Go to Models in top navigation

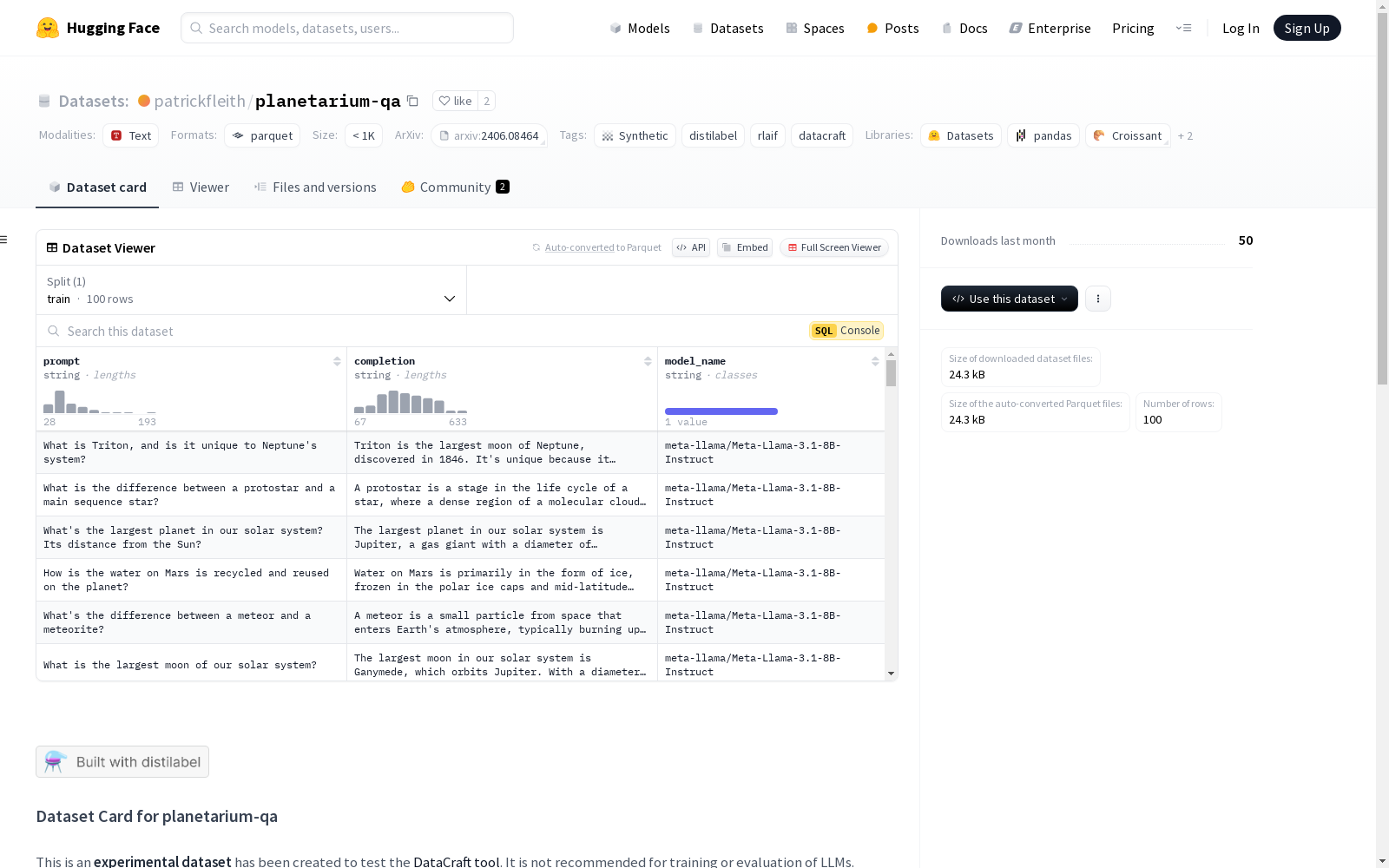pos(640,28)
